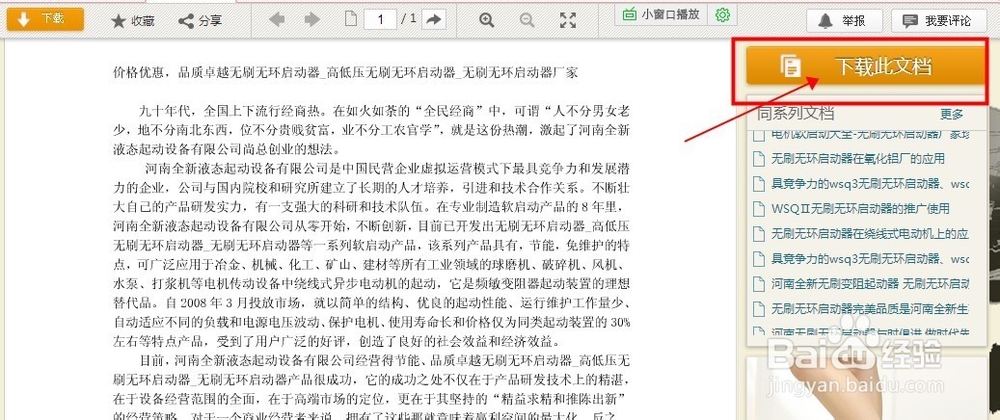Open WSQⅡ无刷无环启动器的推广使用 document

[x=860, y=208]
